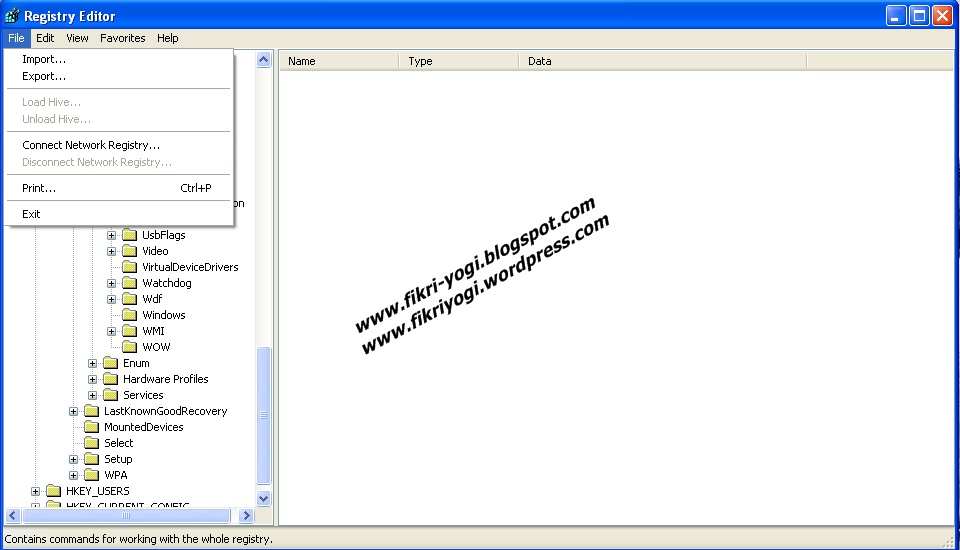Screen dimensions: 960x550
Task: Choose Exit from the File menu
Action: click(118, 214)
